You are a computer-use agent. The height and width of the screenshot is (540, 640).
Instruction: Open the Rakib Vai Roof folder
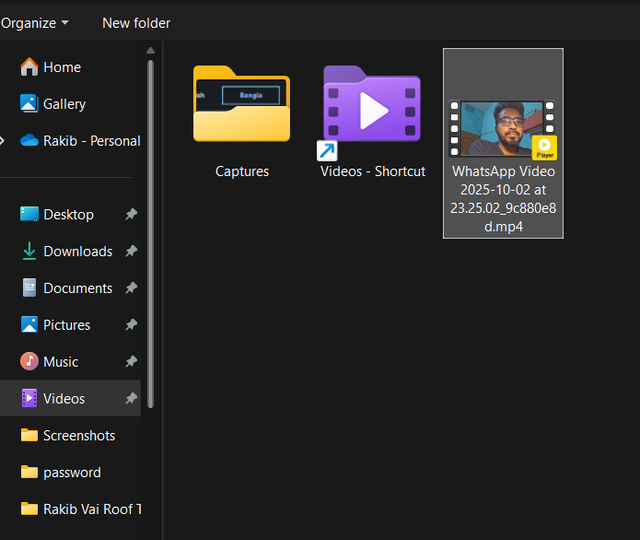(91, 509)
